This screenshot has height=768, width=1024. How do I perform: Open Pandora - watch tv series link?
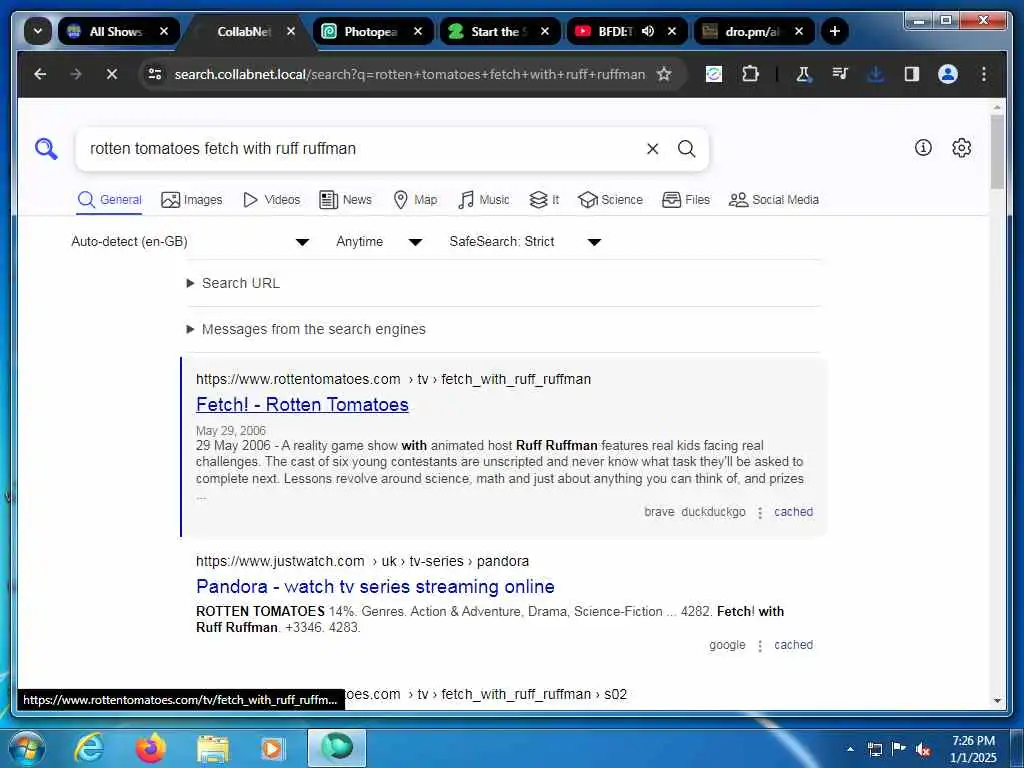coord(376,586)
